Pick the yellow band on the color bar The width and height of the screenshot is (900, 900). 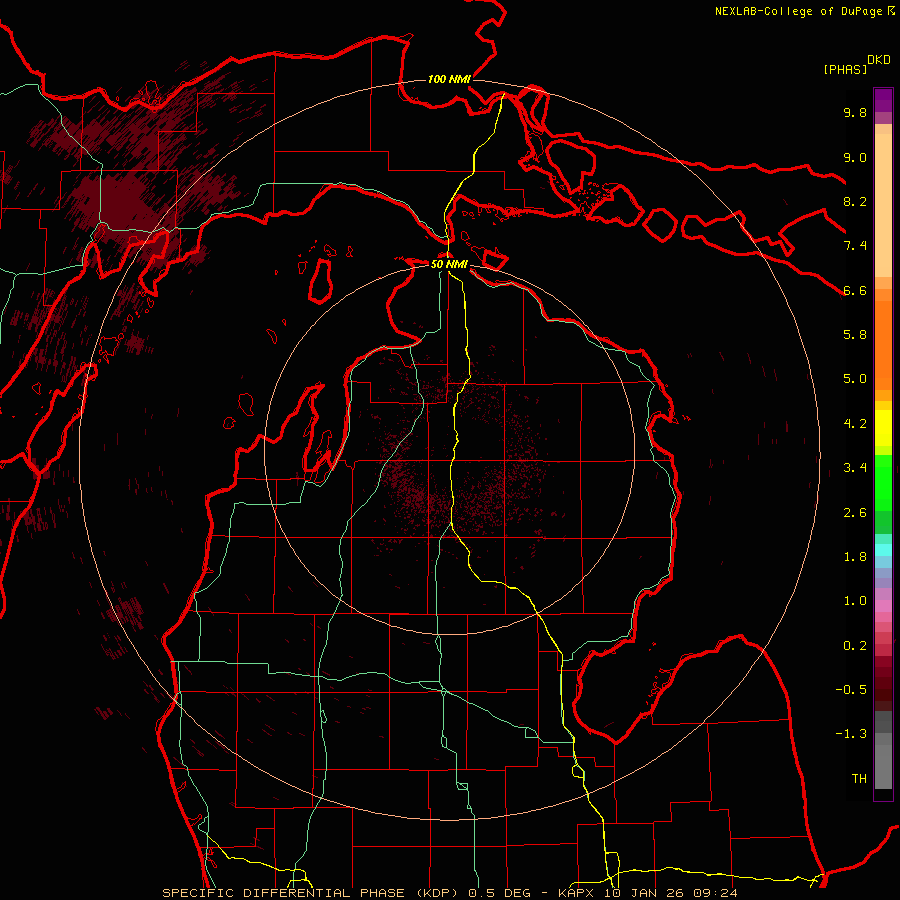(x=883, y=428)
